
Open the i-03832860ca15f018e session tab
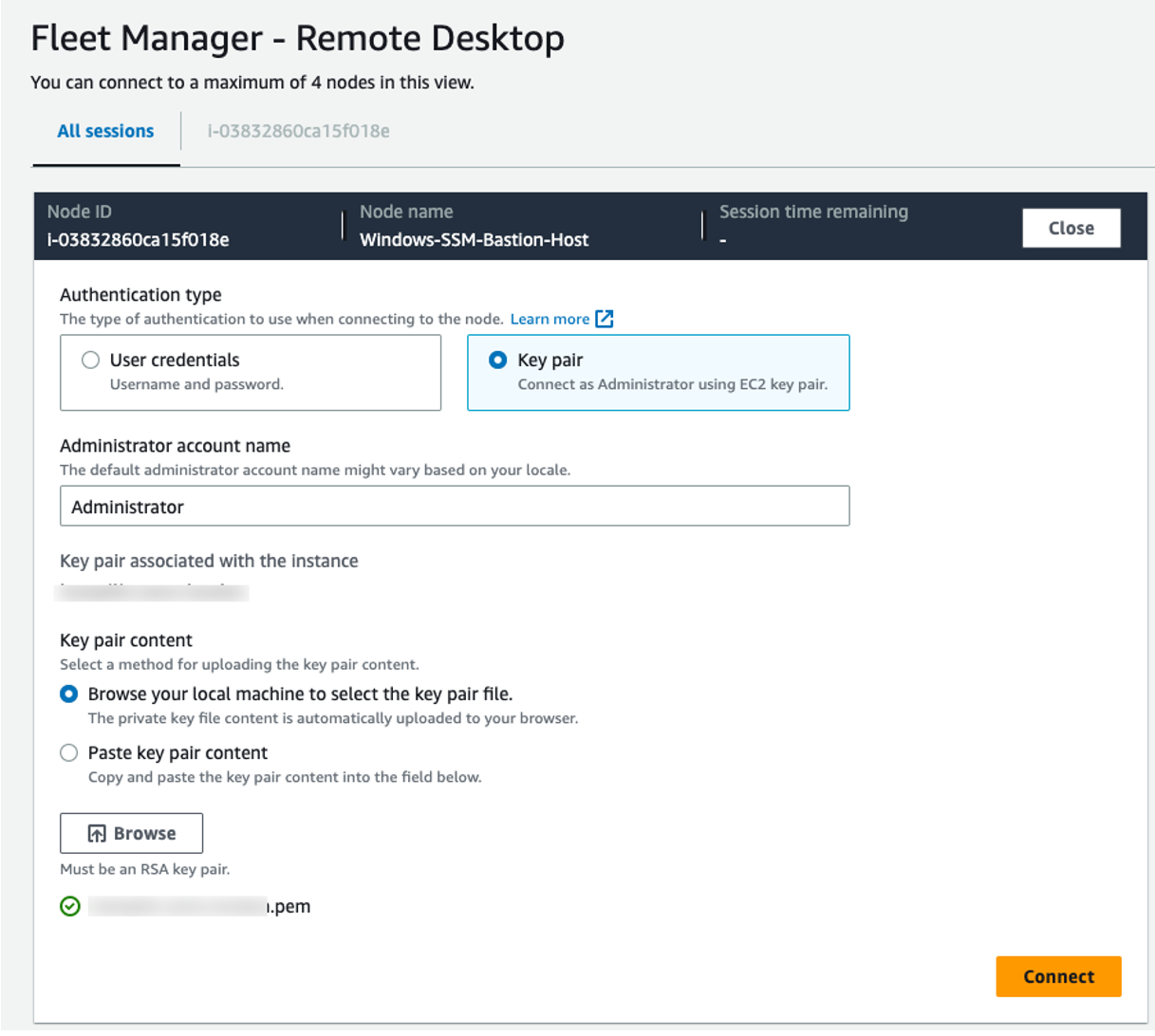click(x=298, y=131)
